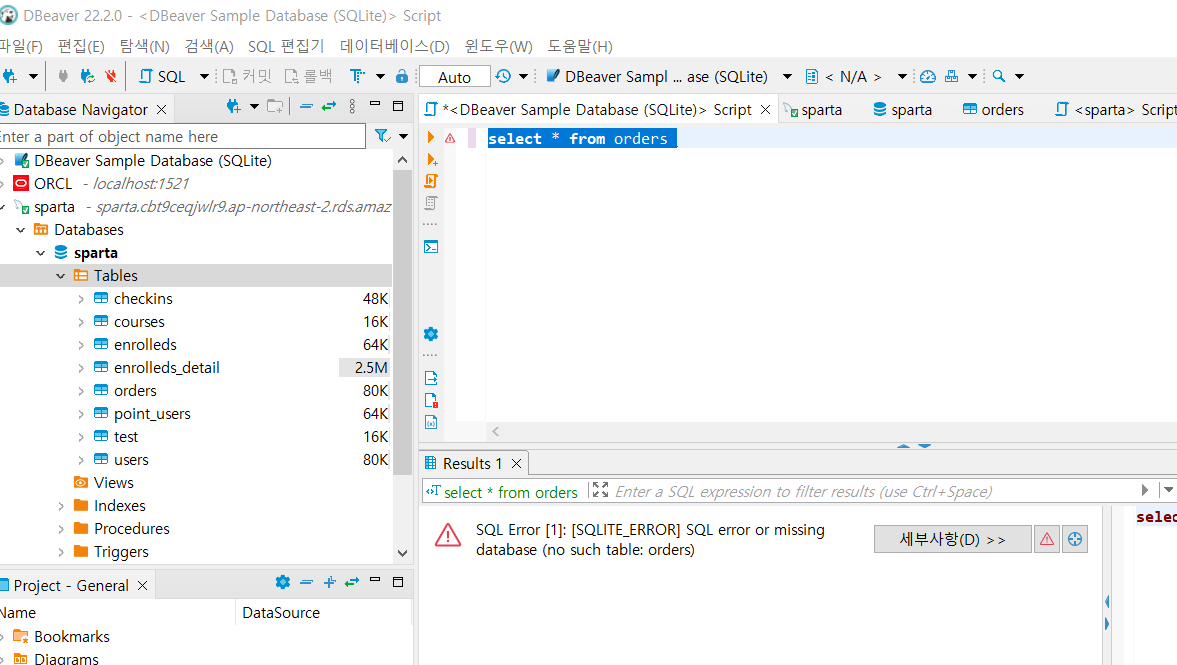This screenshot has width=1177, height=665.
Task: Open SQL 편집기 menu
Action: pyautogui.click(x=286, y=46)
